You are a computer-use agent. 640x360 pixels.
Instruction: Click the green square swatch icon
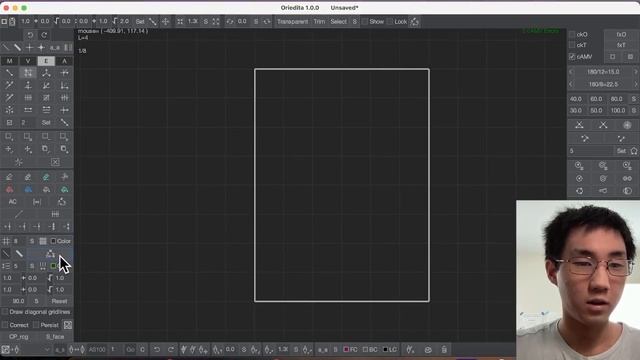pos(53,266)
